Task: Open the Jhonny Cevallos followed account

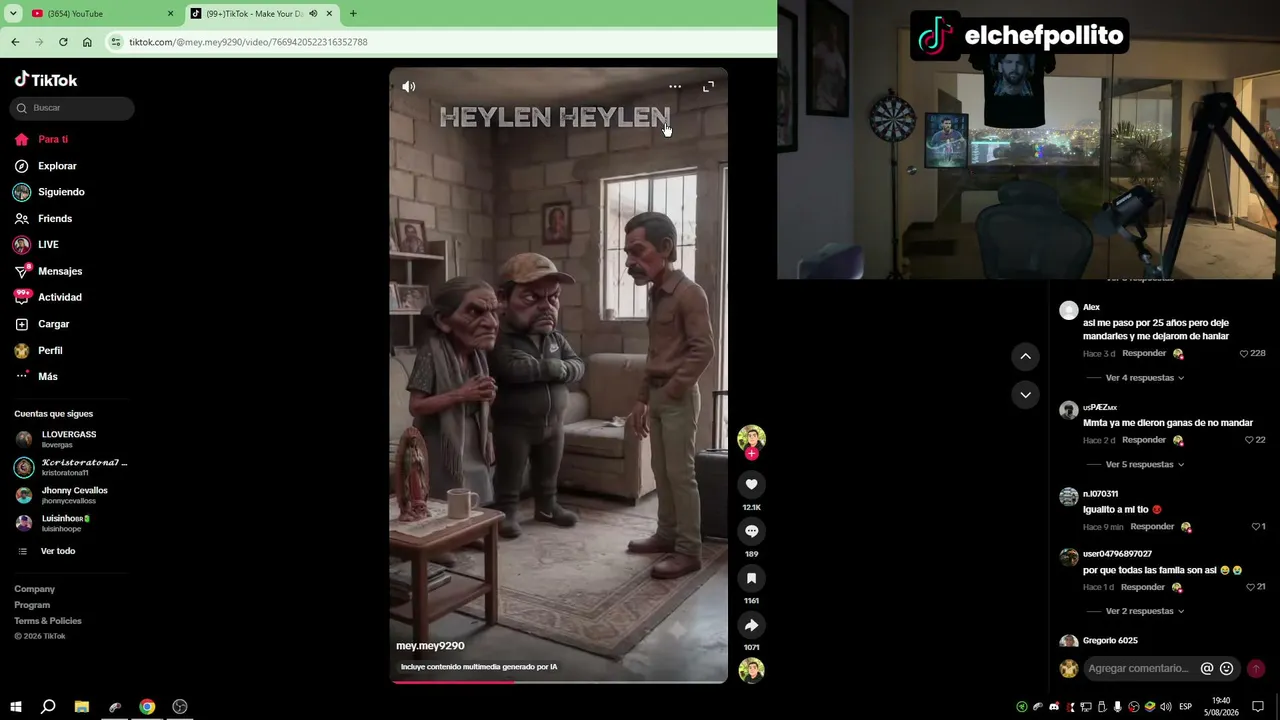Action: (70, 495)
